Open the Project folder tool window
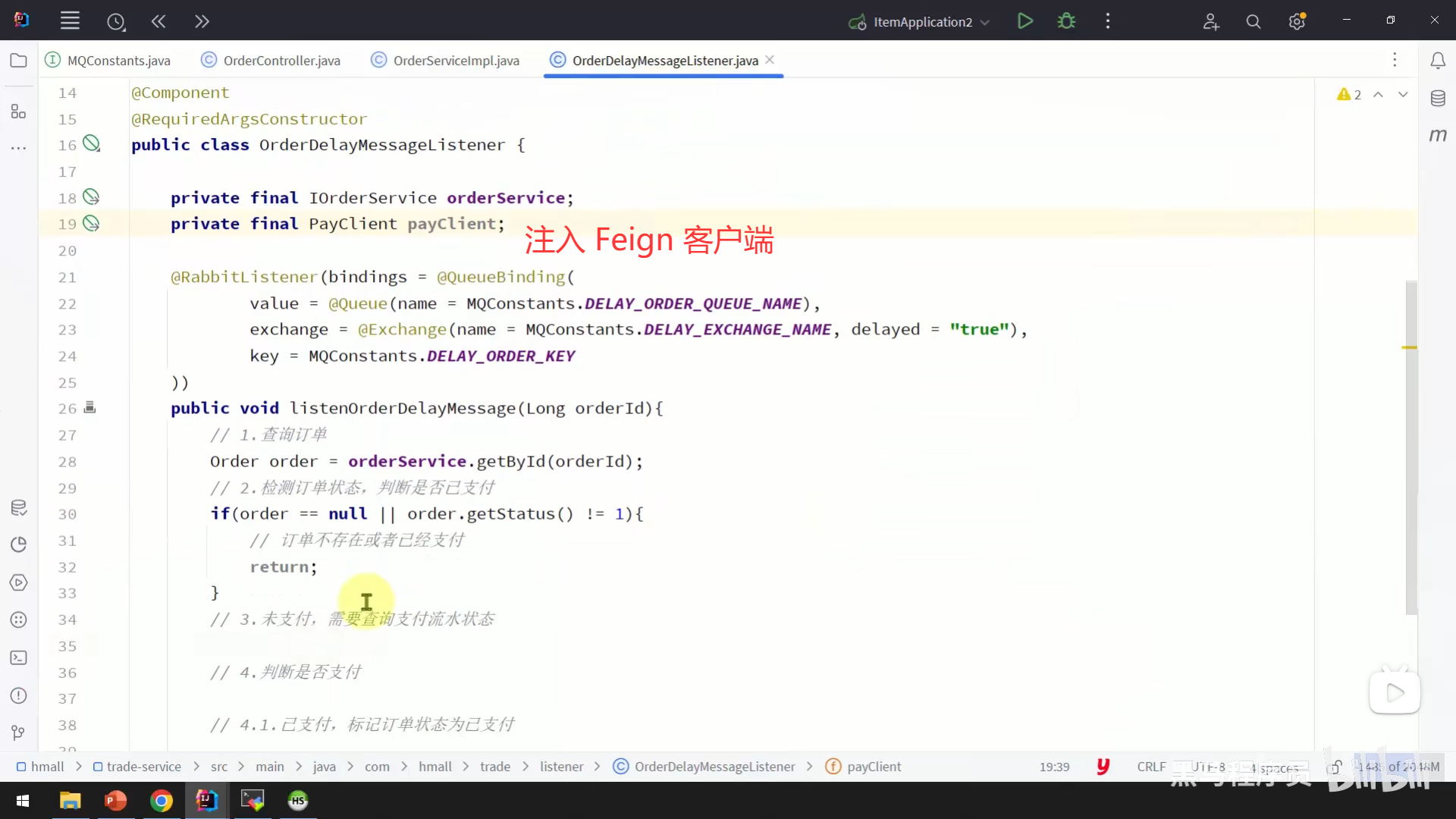The height and width of the screenshot is (819, 1456). [x=19, y=61]
